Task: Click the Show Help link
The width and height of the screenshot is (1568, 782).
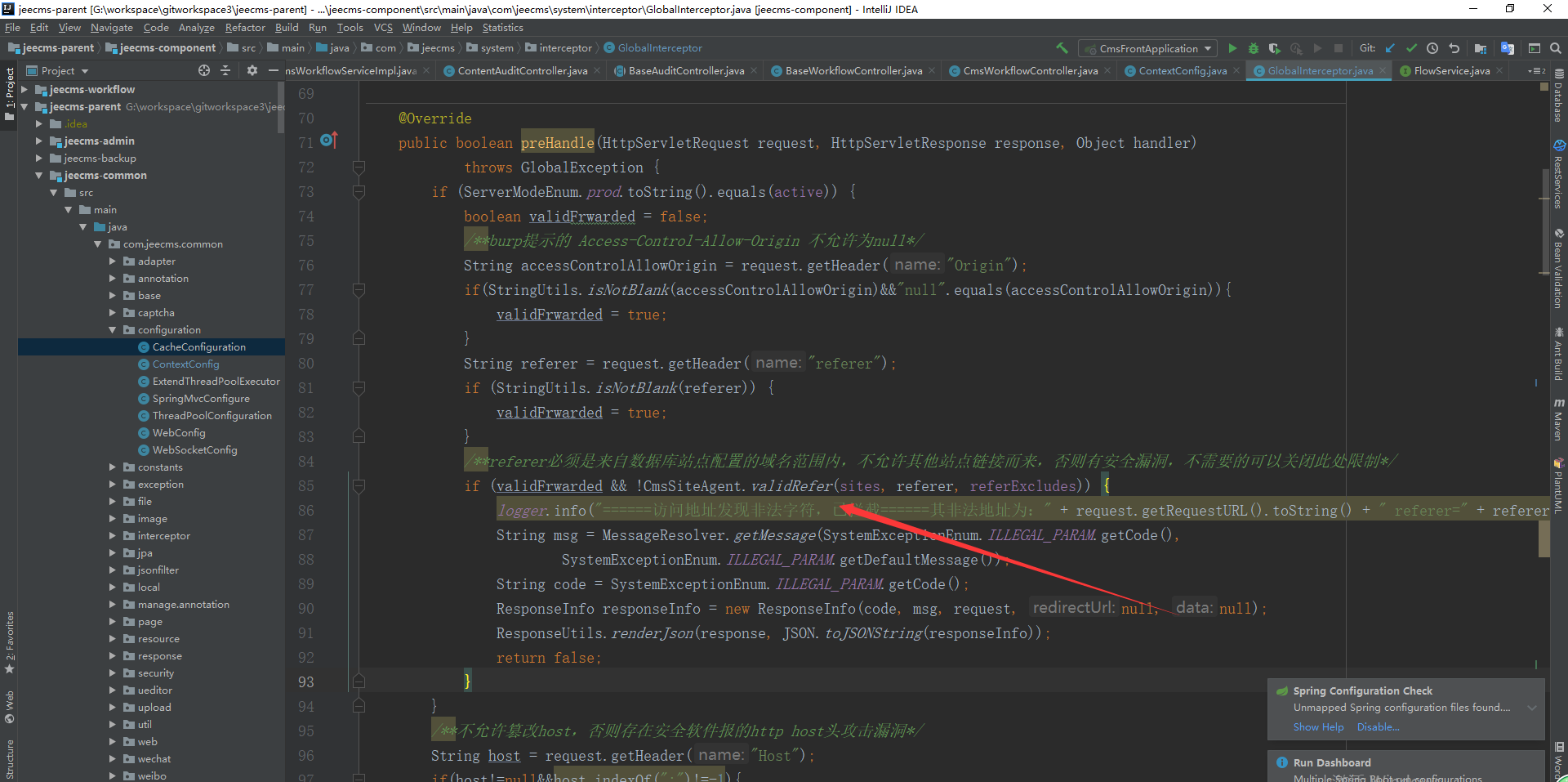Action: pos(1318,727)
